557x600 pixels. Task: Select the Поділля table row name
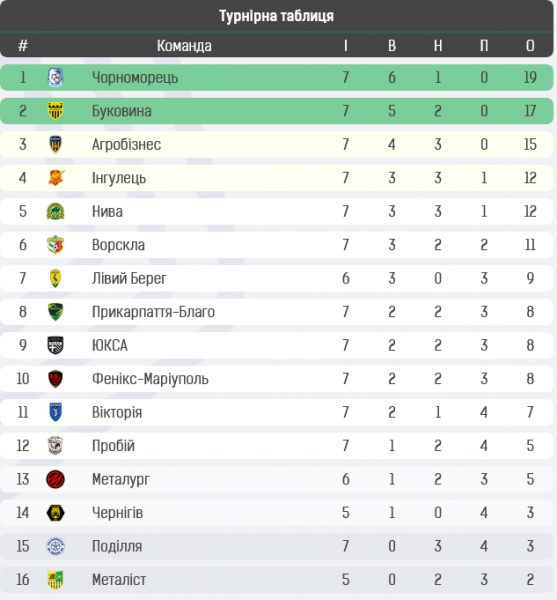tap(117, 546)
